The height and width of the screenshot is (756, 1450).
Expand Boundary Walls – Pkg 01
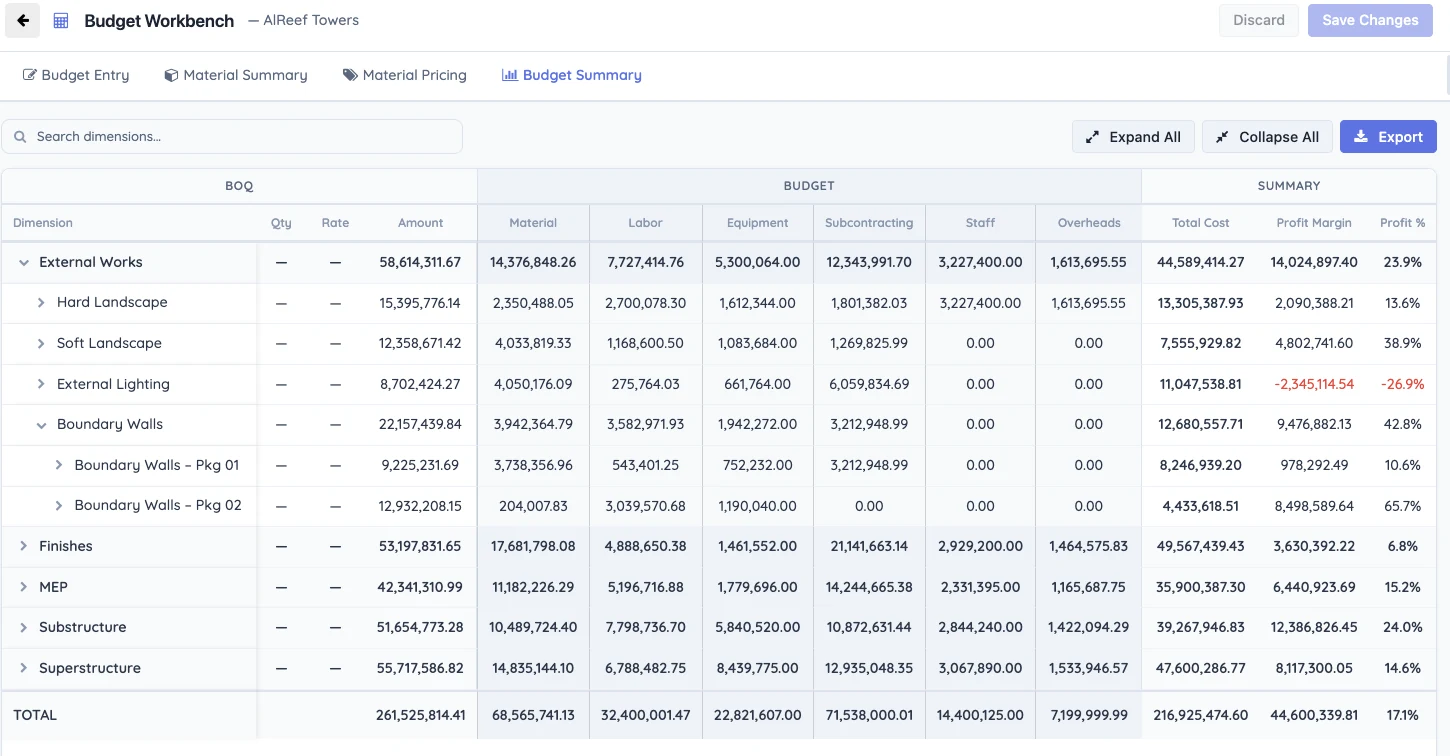(x=59, y=465)
